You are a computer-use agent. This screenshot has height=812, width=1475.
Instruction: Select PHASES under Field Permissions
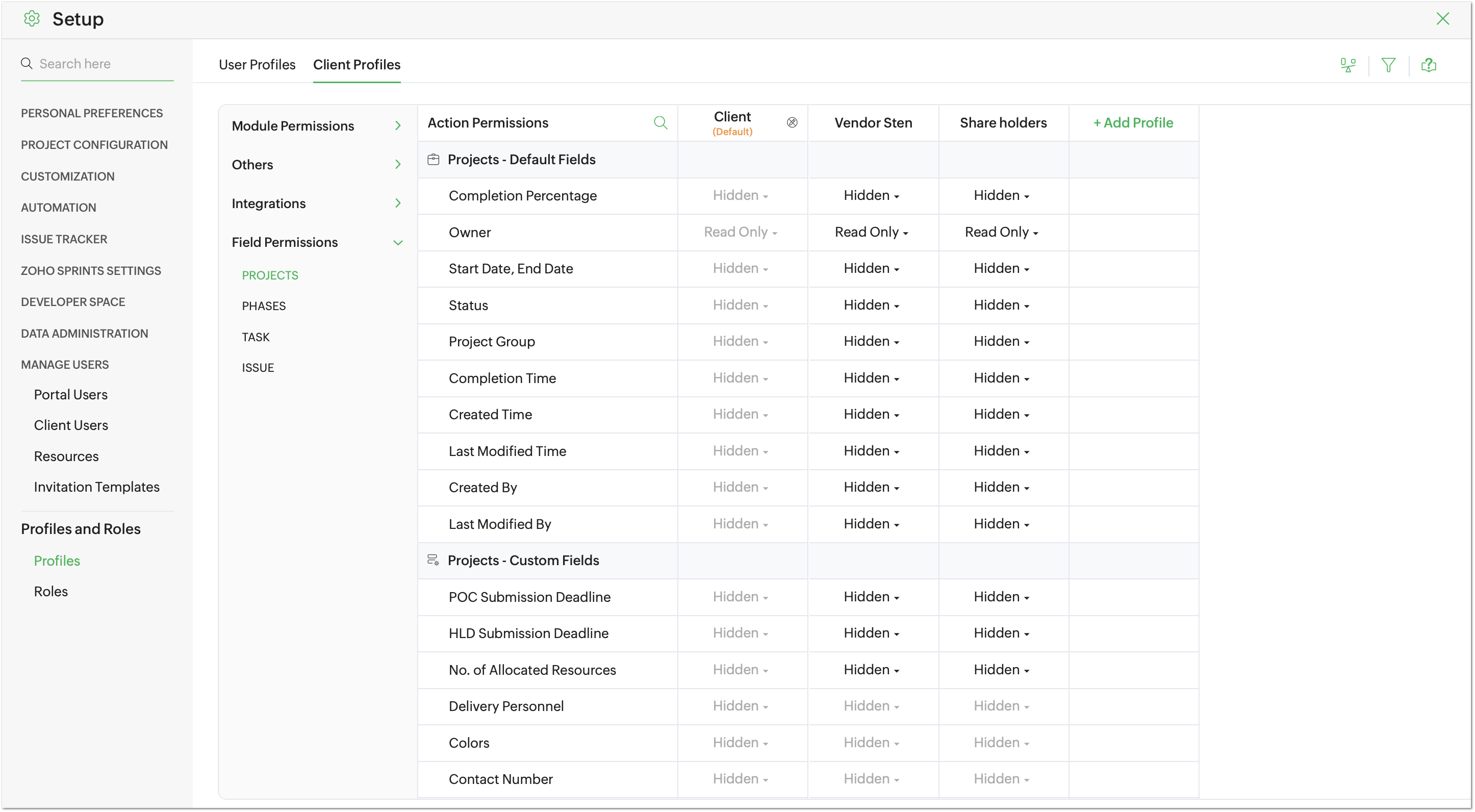263,306
